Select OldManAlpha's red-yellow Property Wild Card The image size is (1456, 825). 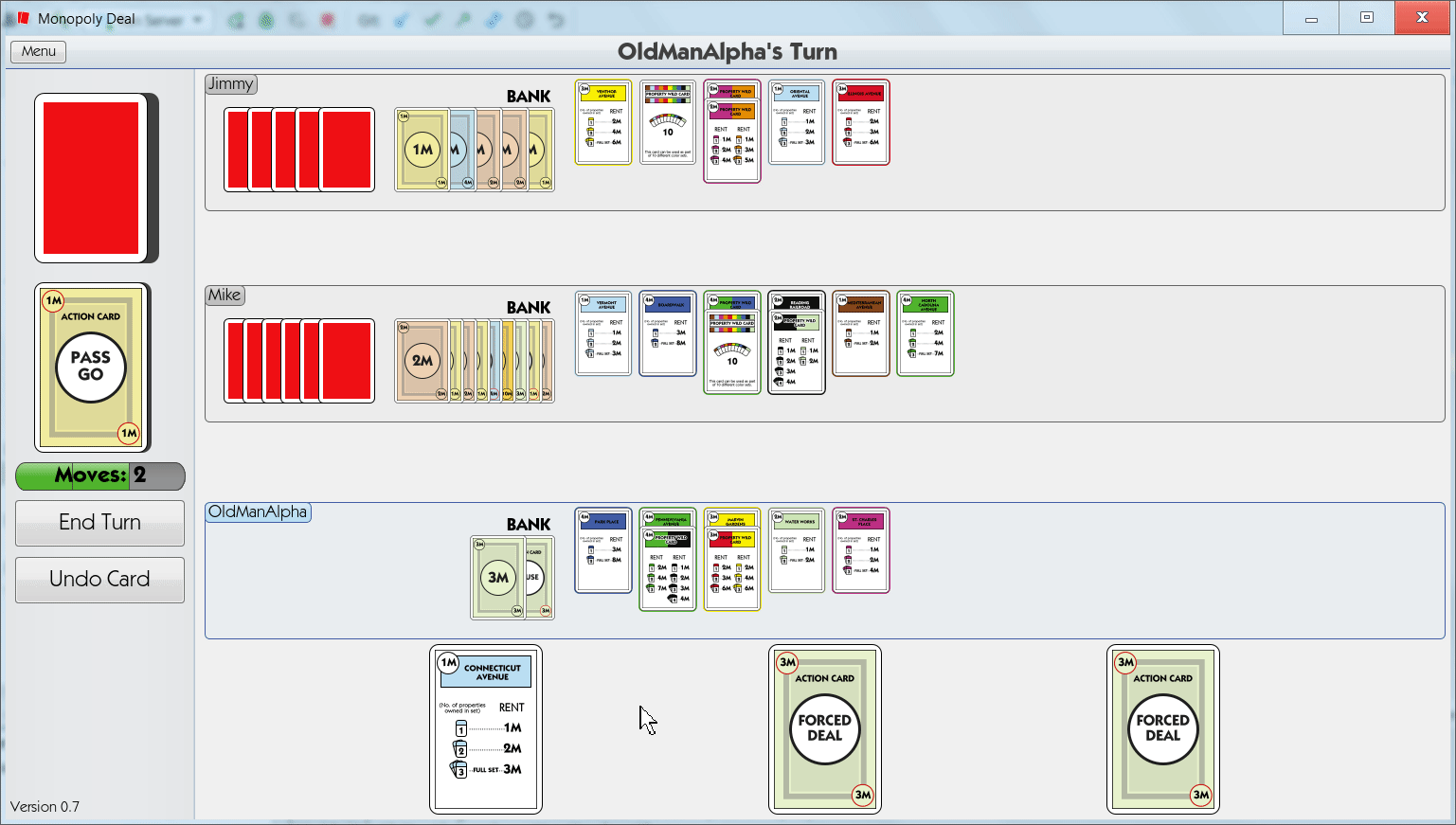732,570
